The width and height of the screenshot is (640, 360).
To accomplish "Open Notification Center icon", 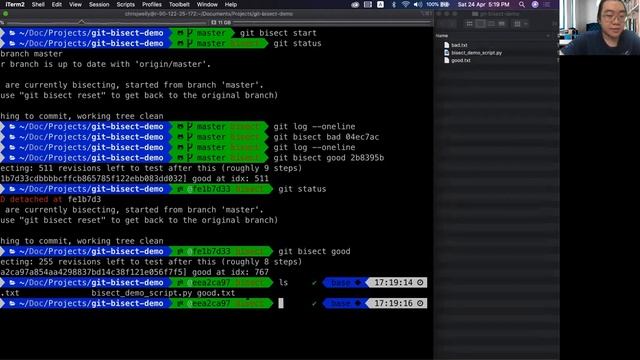I will pos(547,4).
